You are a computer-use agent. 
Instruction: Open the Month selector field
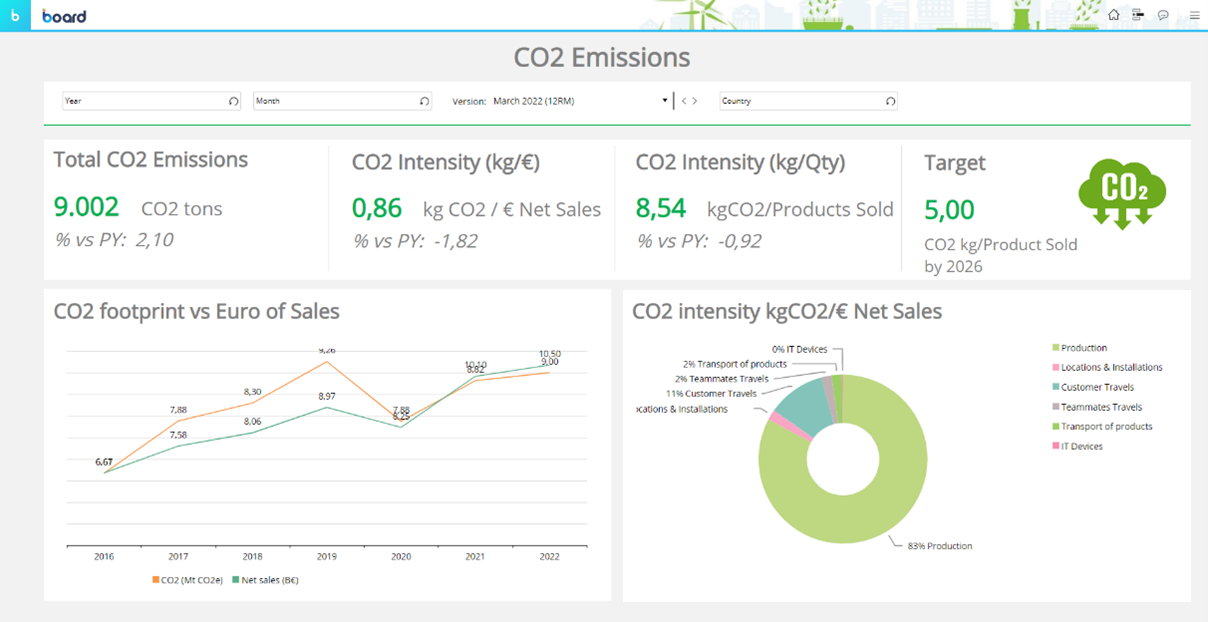point(335,101)
